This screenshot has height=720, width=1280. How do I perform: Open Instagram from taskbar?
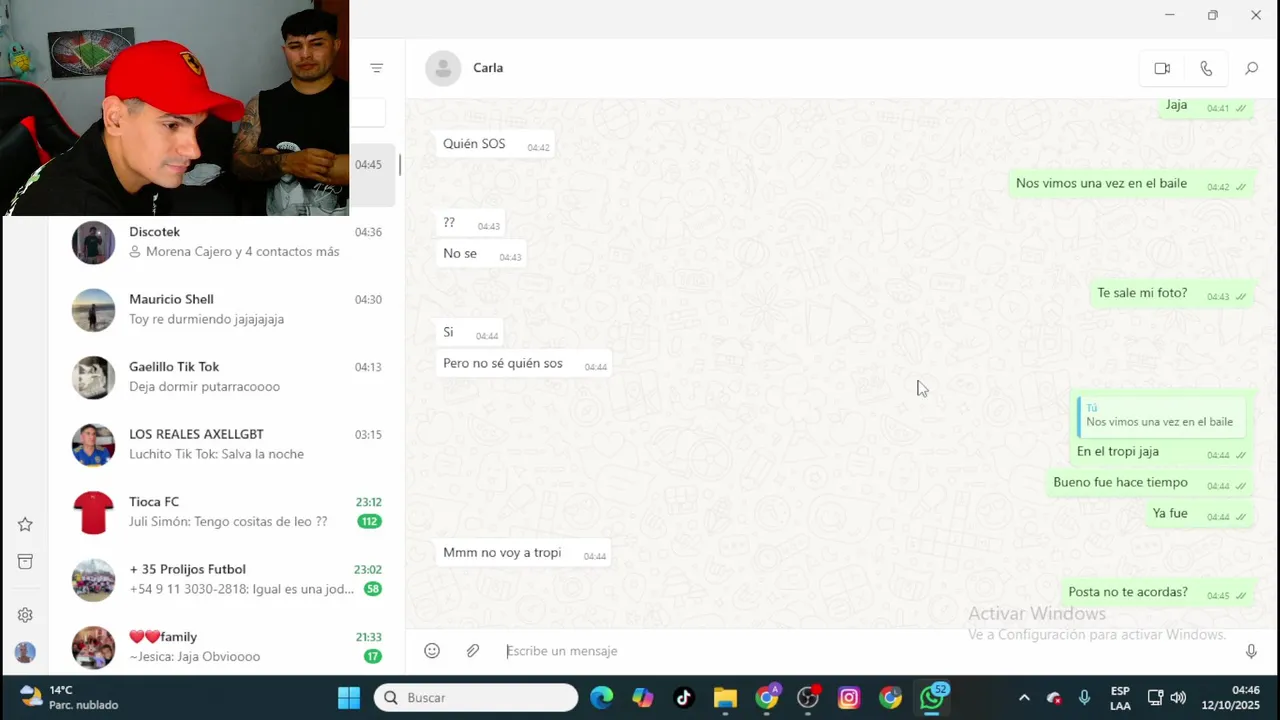[849, 697]
